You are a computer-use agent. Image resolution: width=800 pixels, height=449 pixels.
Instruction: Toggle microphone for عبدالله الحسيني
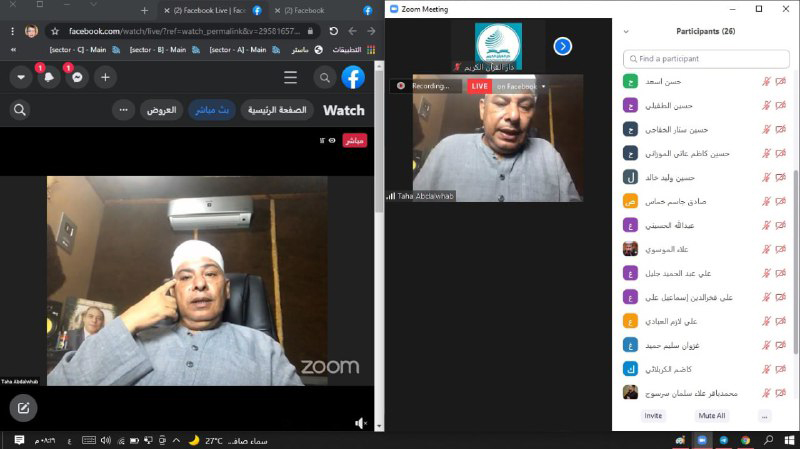click(x=766, y=226)
